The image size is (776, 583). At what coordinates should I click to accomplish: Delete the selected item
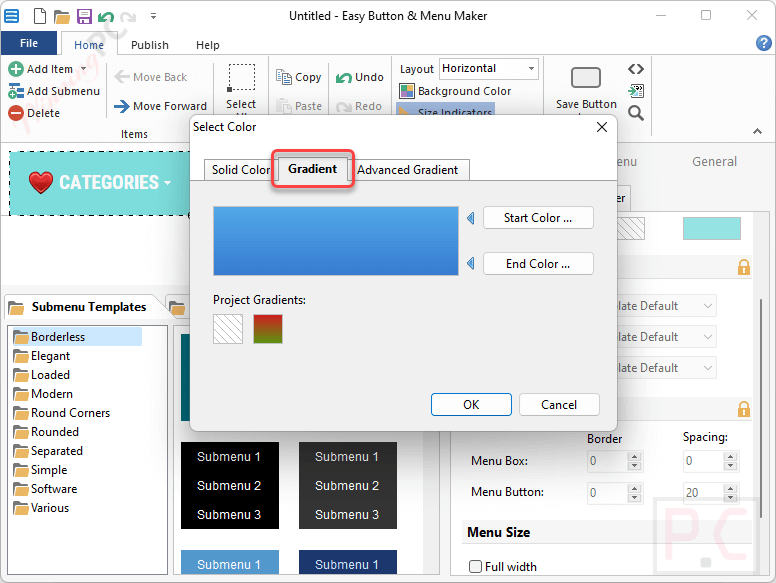[34, 113]
